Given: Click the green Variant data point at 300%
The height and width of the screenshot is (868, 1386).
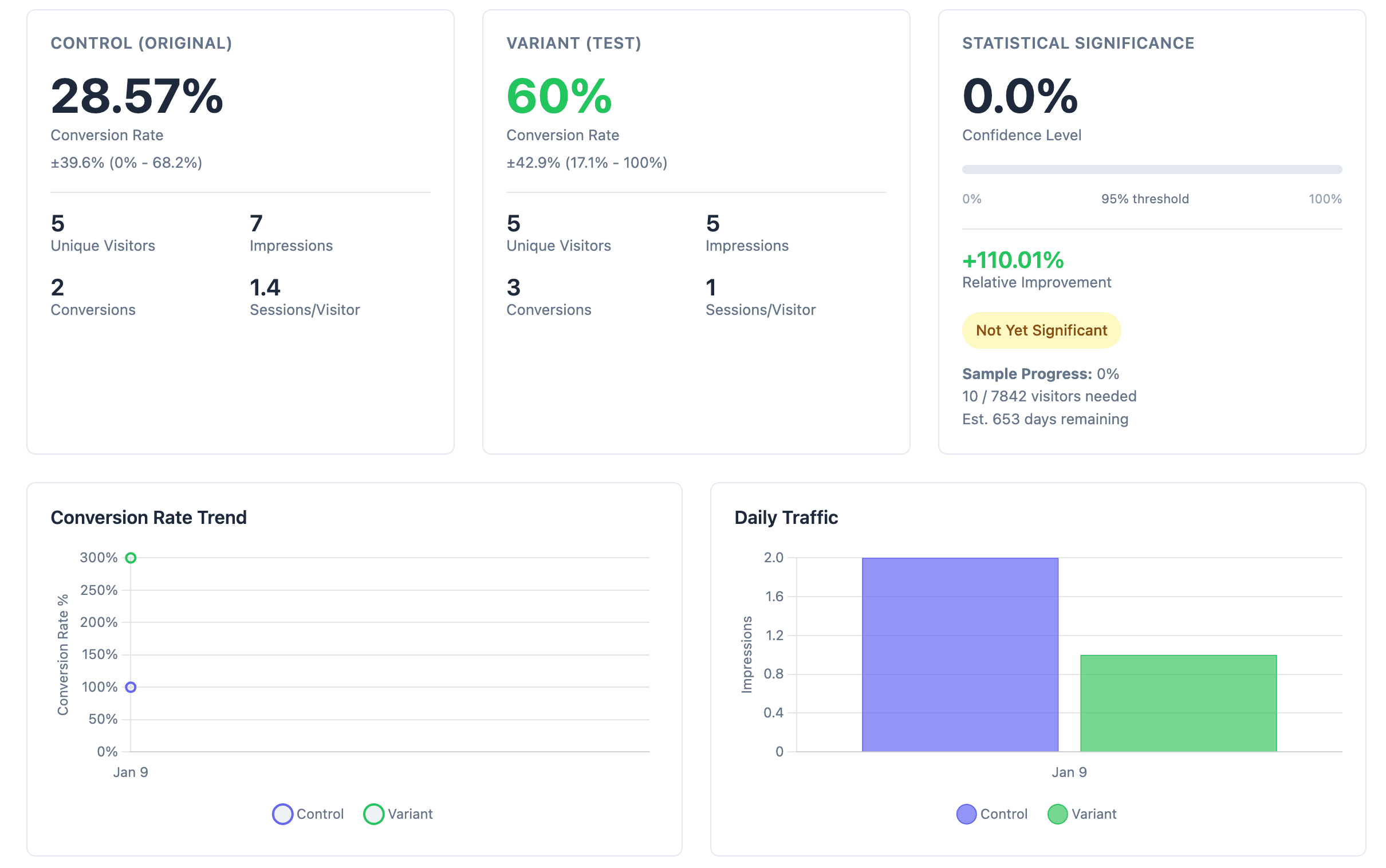Looking at the screenshot, I should tap(131, 558).
